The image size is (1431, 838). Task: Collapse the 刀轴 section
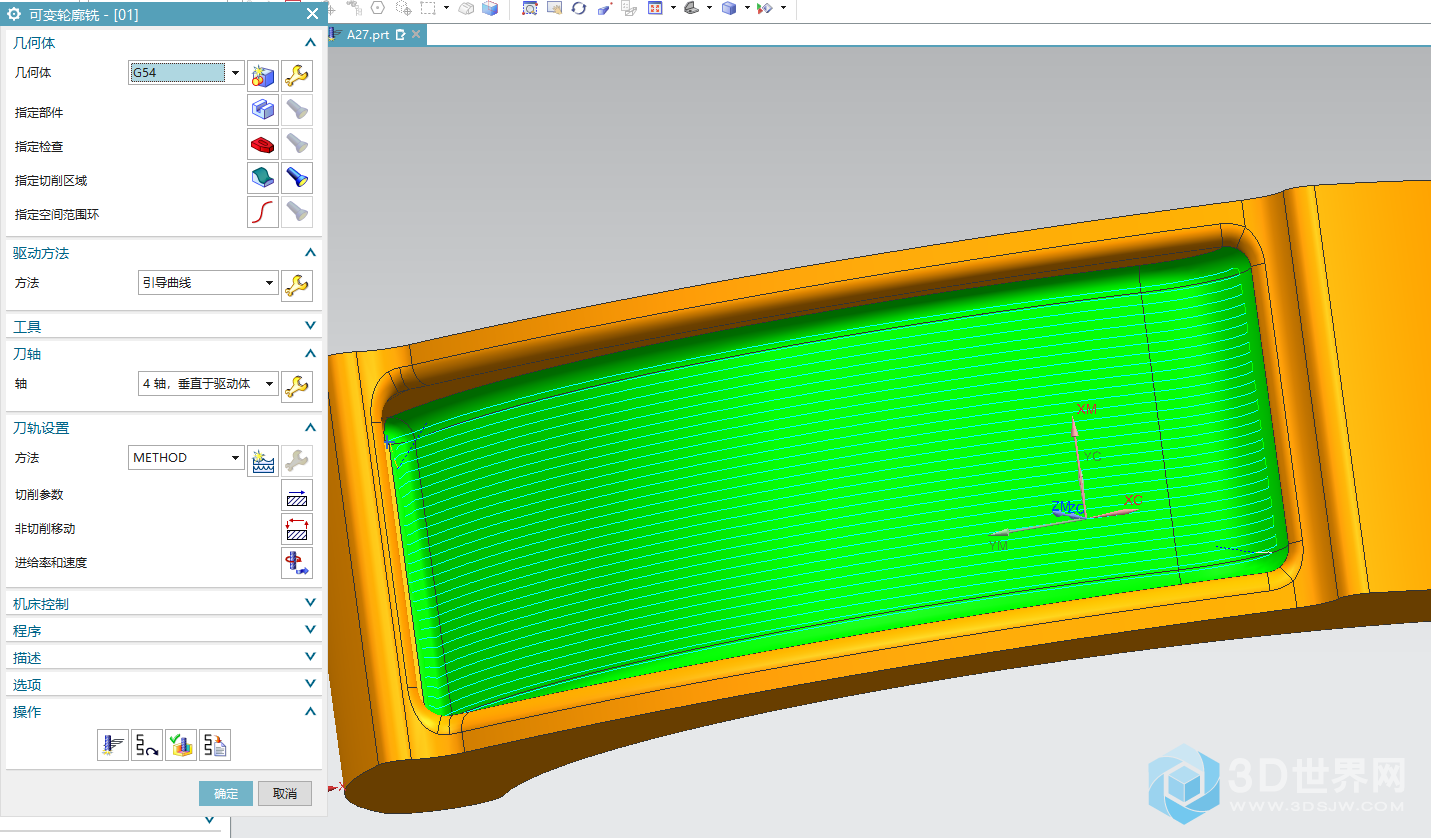coord(310,354)
